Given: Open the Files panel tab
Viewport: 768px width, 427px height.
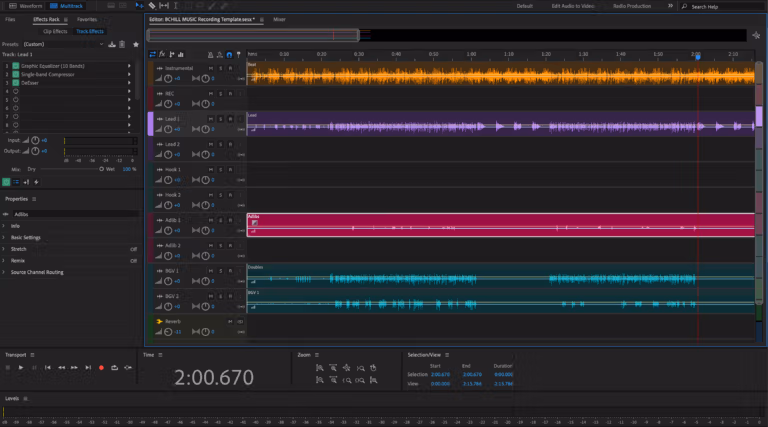Looking at the screenshot, I should coord(10,20).
